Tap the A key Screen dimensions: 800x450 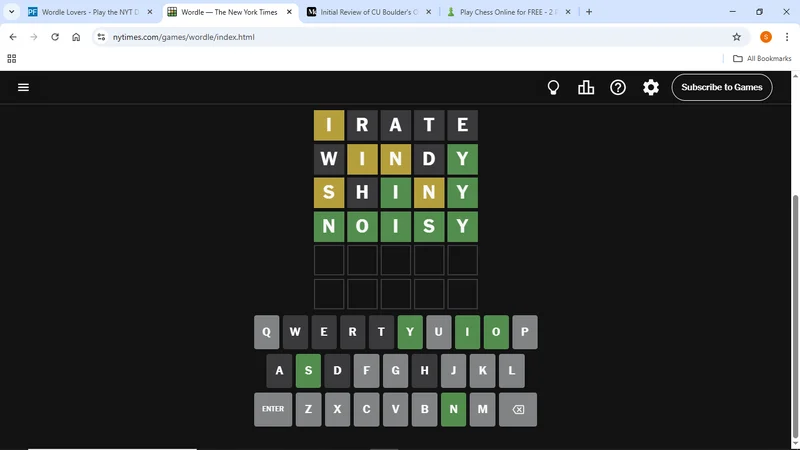tap(279, 371)
